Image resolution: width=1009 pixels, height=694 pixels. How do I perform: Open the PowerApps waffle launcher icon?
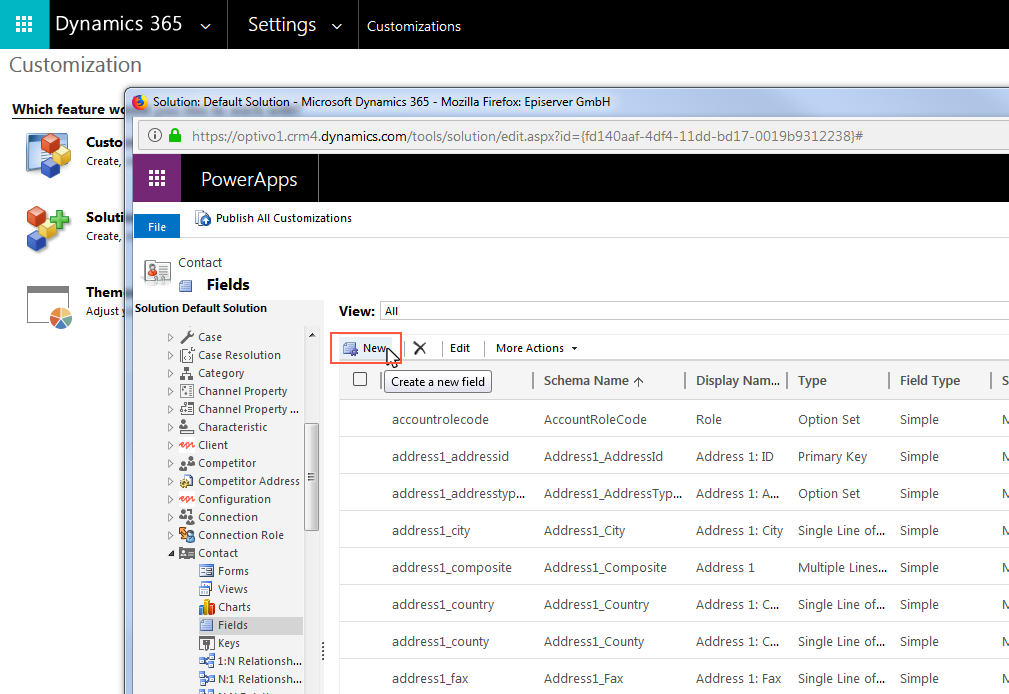point(157,178)
